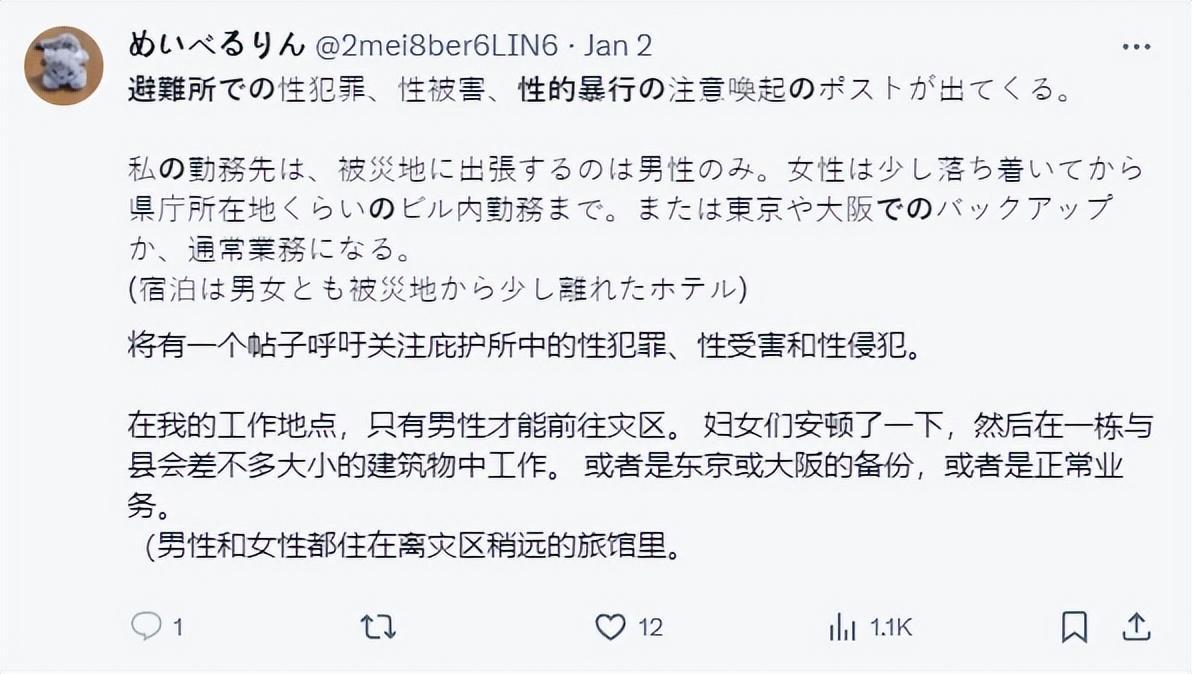Screen dimensions: 1192x674
Task: Click the Japanese parenthetical line starting with (宿泊は男女とも
Action: 438,286
